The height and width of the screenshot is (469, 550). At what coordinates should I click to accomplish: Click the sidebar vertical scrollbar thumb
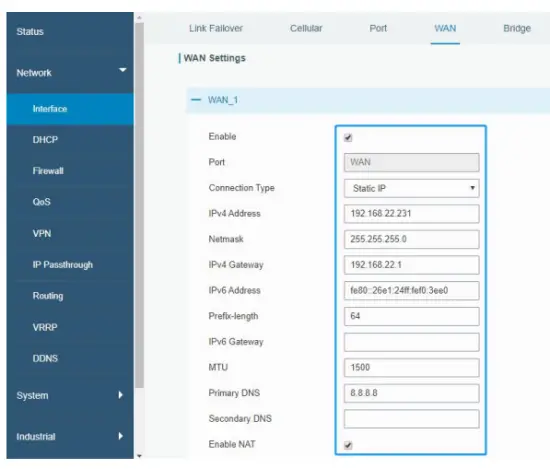pyautogui.click(x=139, y=205)
